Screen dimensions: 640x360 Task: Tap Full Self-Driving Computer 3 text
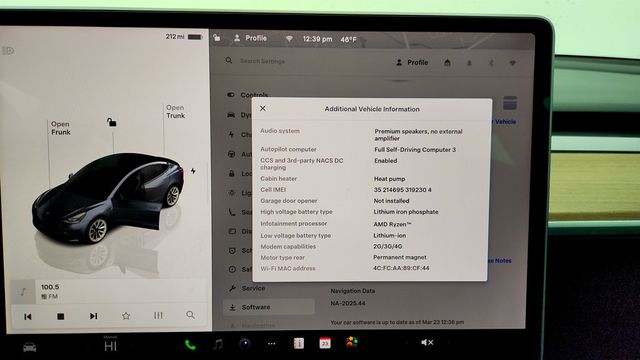point(415,150)
